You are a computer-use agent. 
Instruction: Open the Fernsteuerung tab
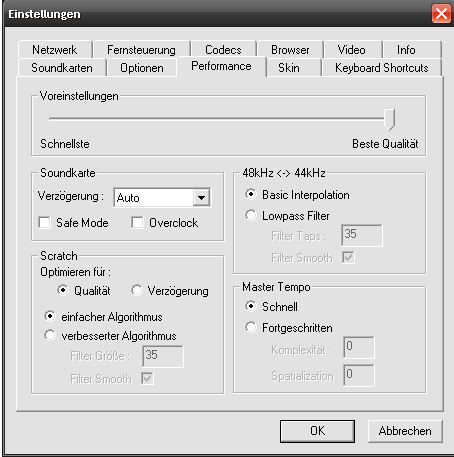pyautogui.click(x=141, y=50)
